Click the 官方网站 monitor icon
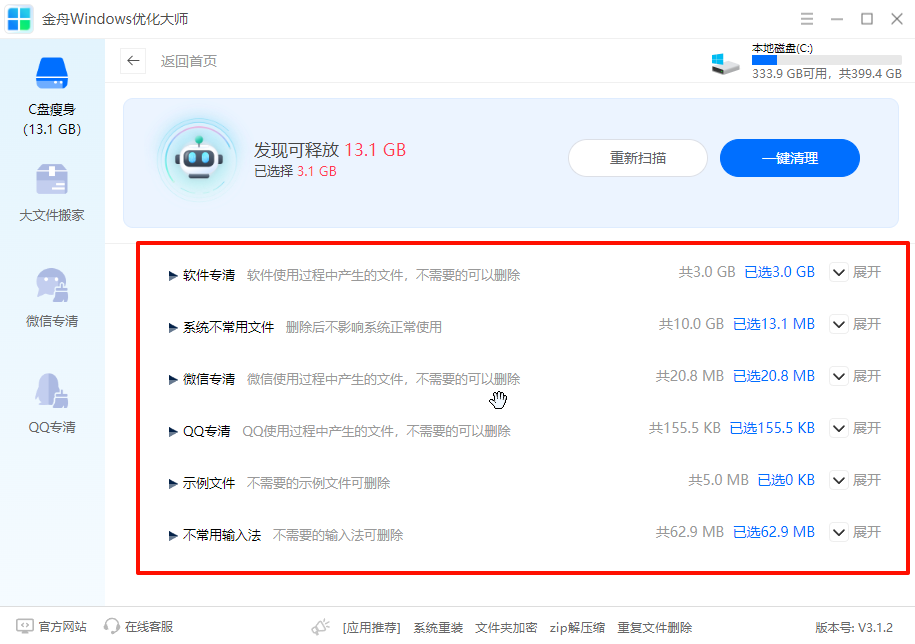915x644 pixels. tap(25, 626)
